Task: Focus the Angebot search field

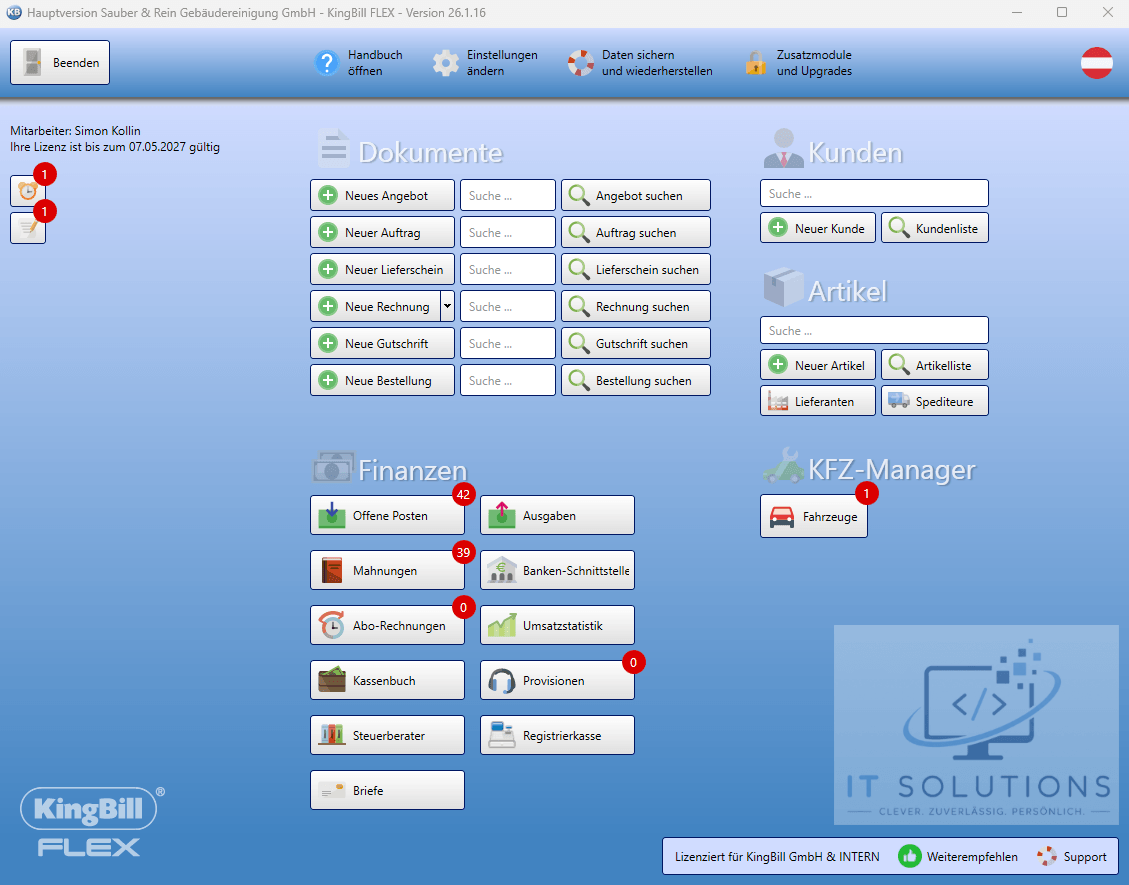Action: (x=508, y=195)
